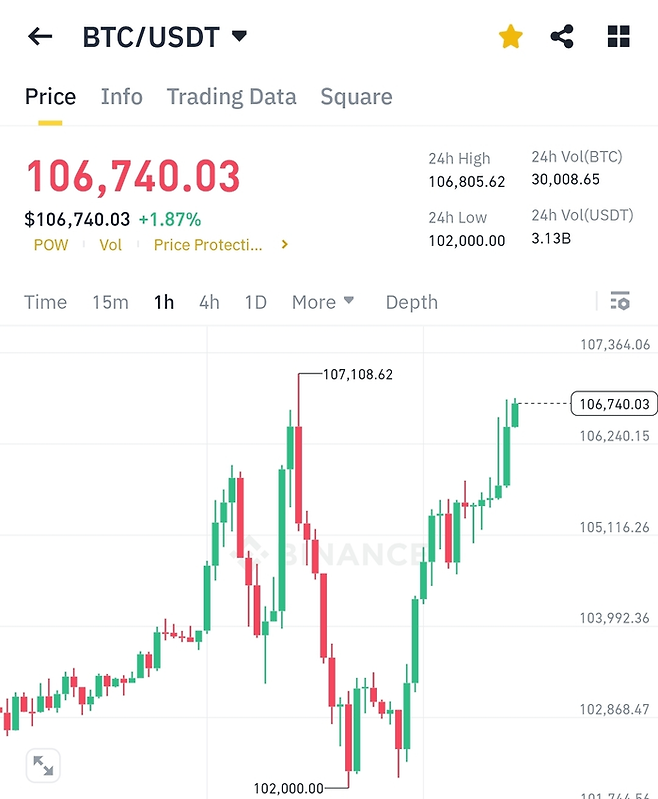This screenshot has height=799, width=658.
Task: Switch to the Info tab
Action: pos(121,97)
